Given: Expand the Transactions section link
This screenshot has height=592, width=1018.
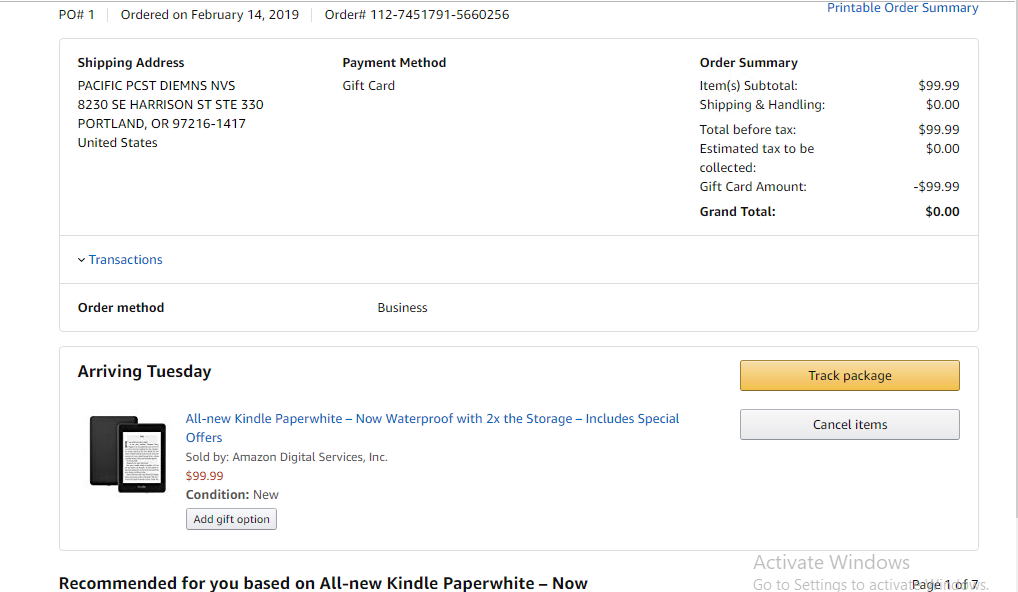Looking at the screenshot, I should click(125, 260).
